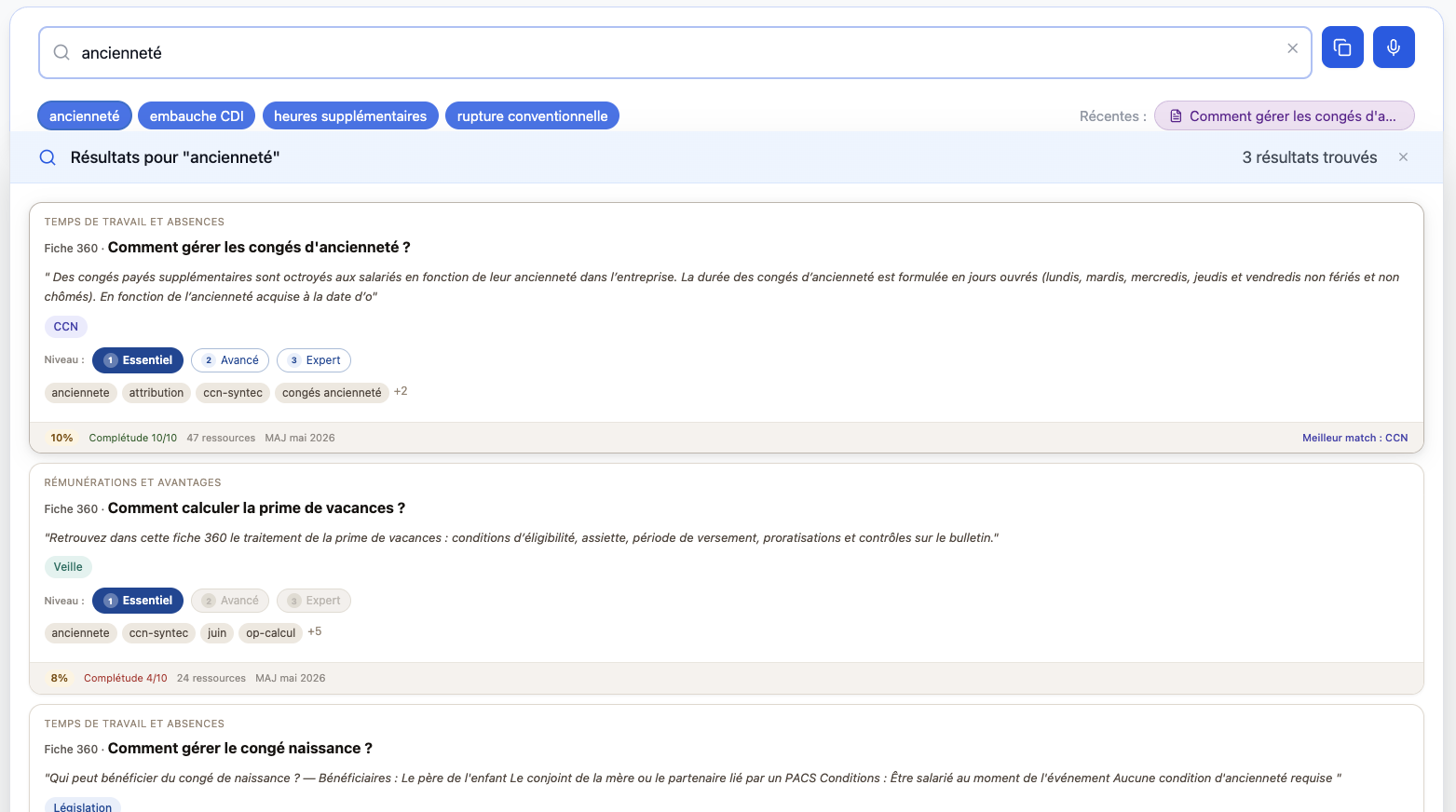This screenshot has height=812, width=1456.
Task: Choose Essentiel level on prime de vacances card
Action: 138,601
